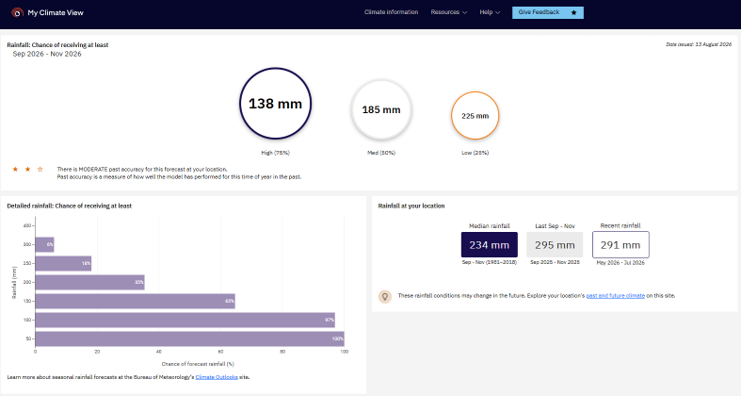Expand the Help dropdown menu

[x=490, y=12]
